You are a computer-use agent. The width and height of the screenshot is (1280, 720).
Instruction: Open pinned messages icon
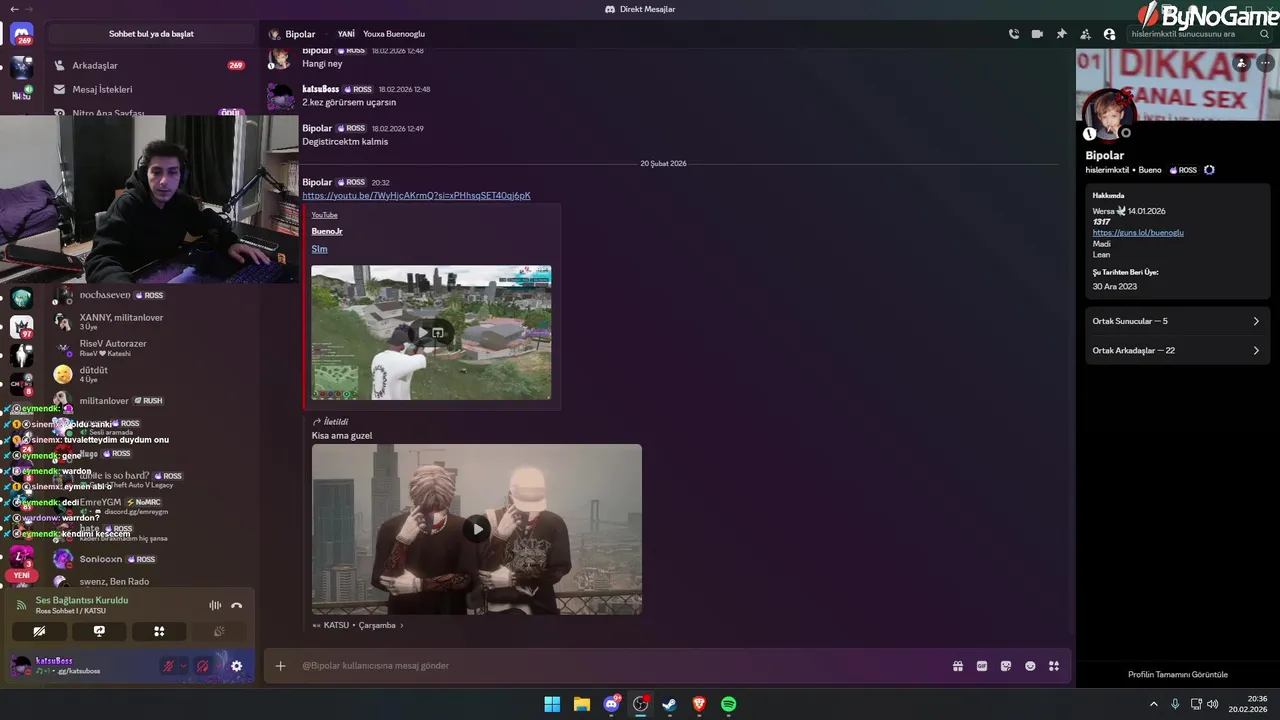pos(1062,34)
